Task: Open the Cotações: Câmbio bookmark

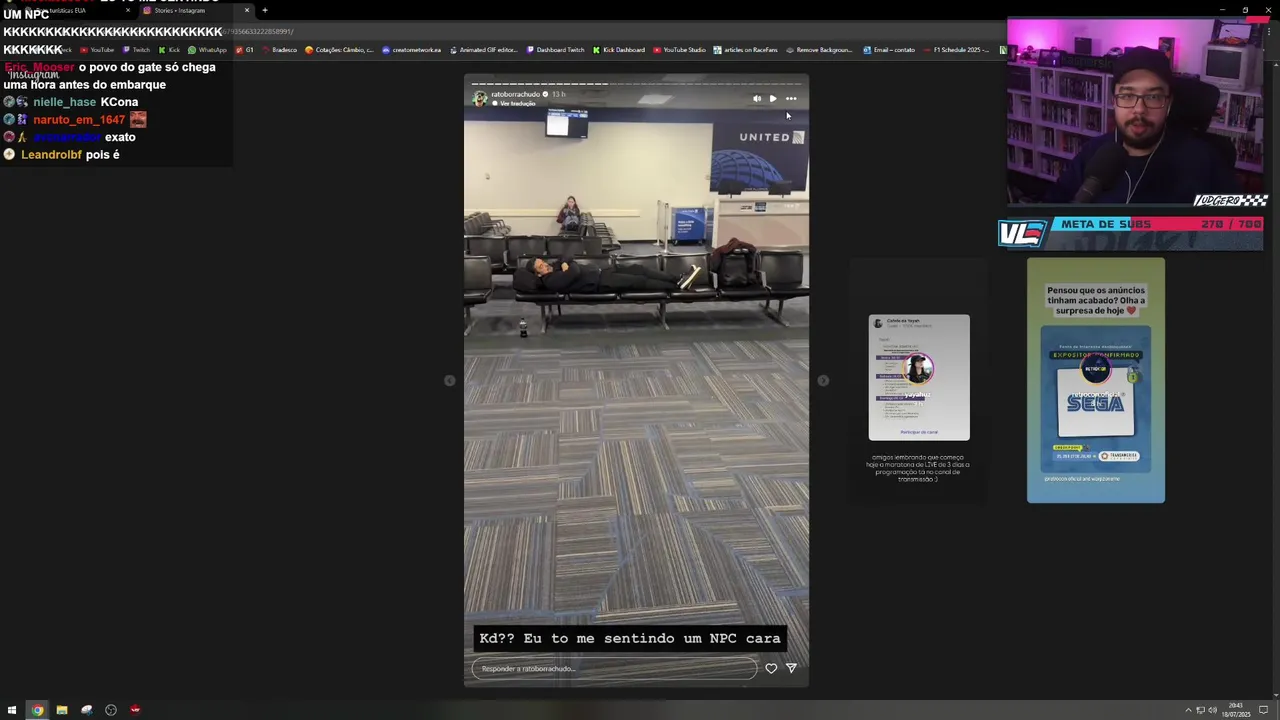Action: (x=339, y=50)
